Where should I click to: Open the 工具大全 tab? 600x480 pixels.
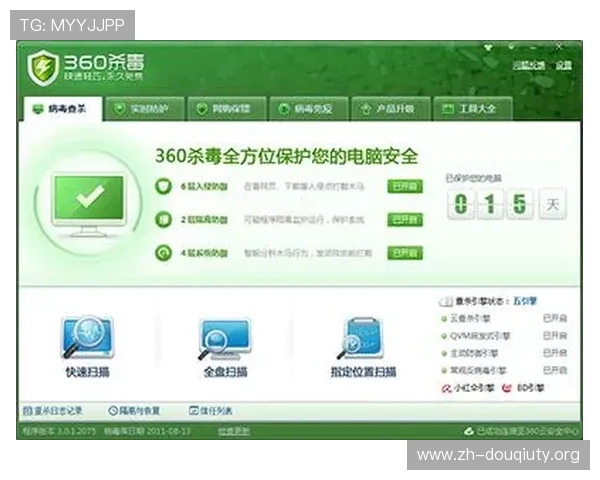tap(473, 109)
